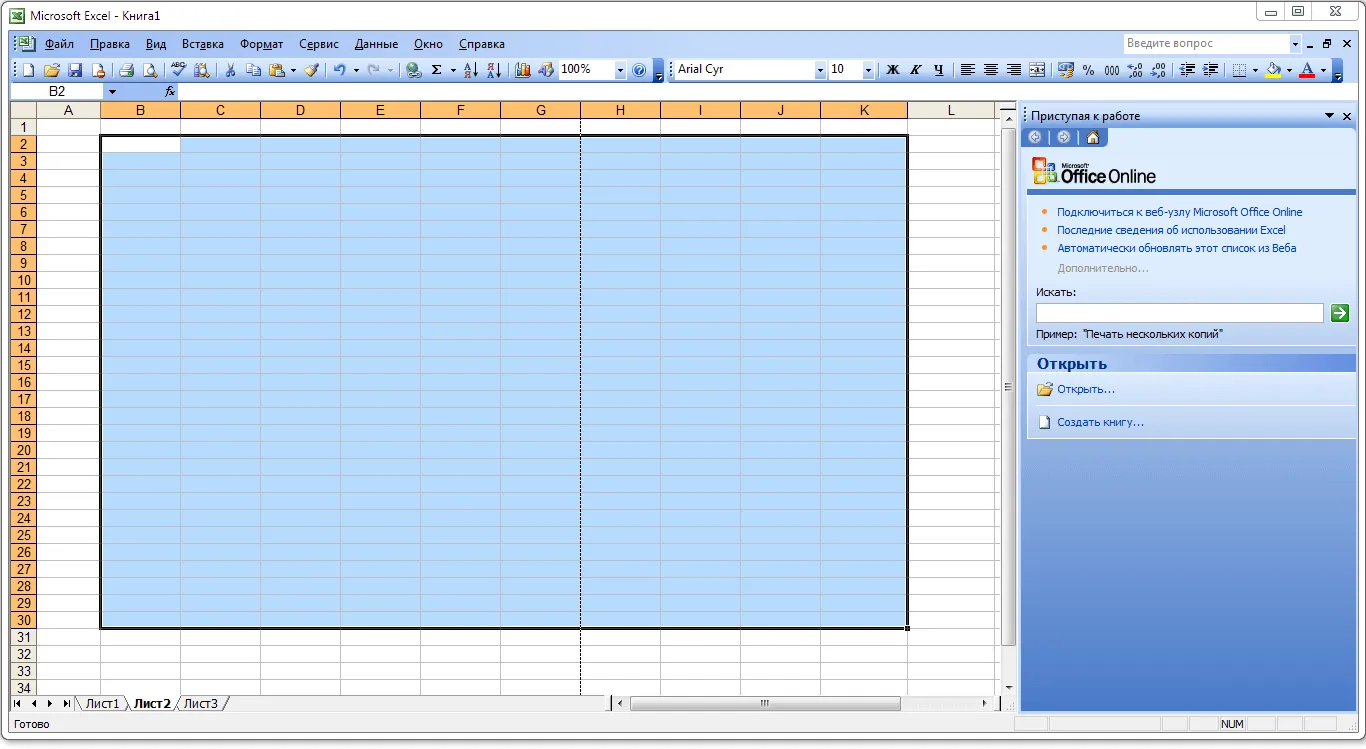Click the Format Painter brush icon

312,70
